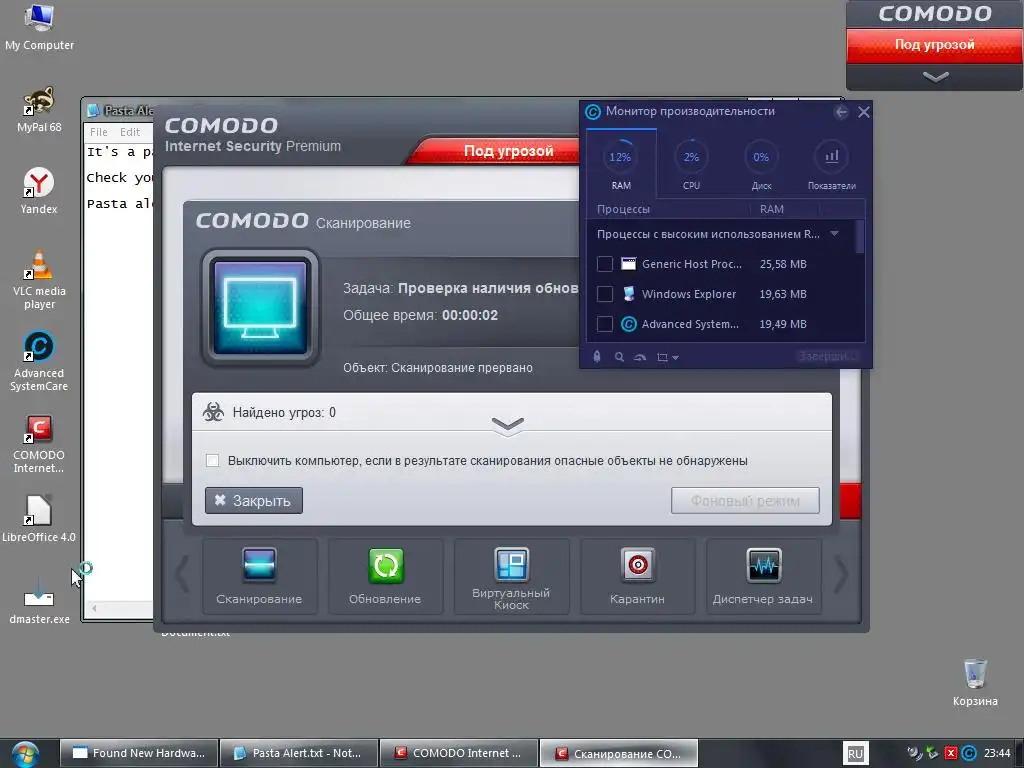Click the taskbar clock 23:44

coord(997,754)
